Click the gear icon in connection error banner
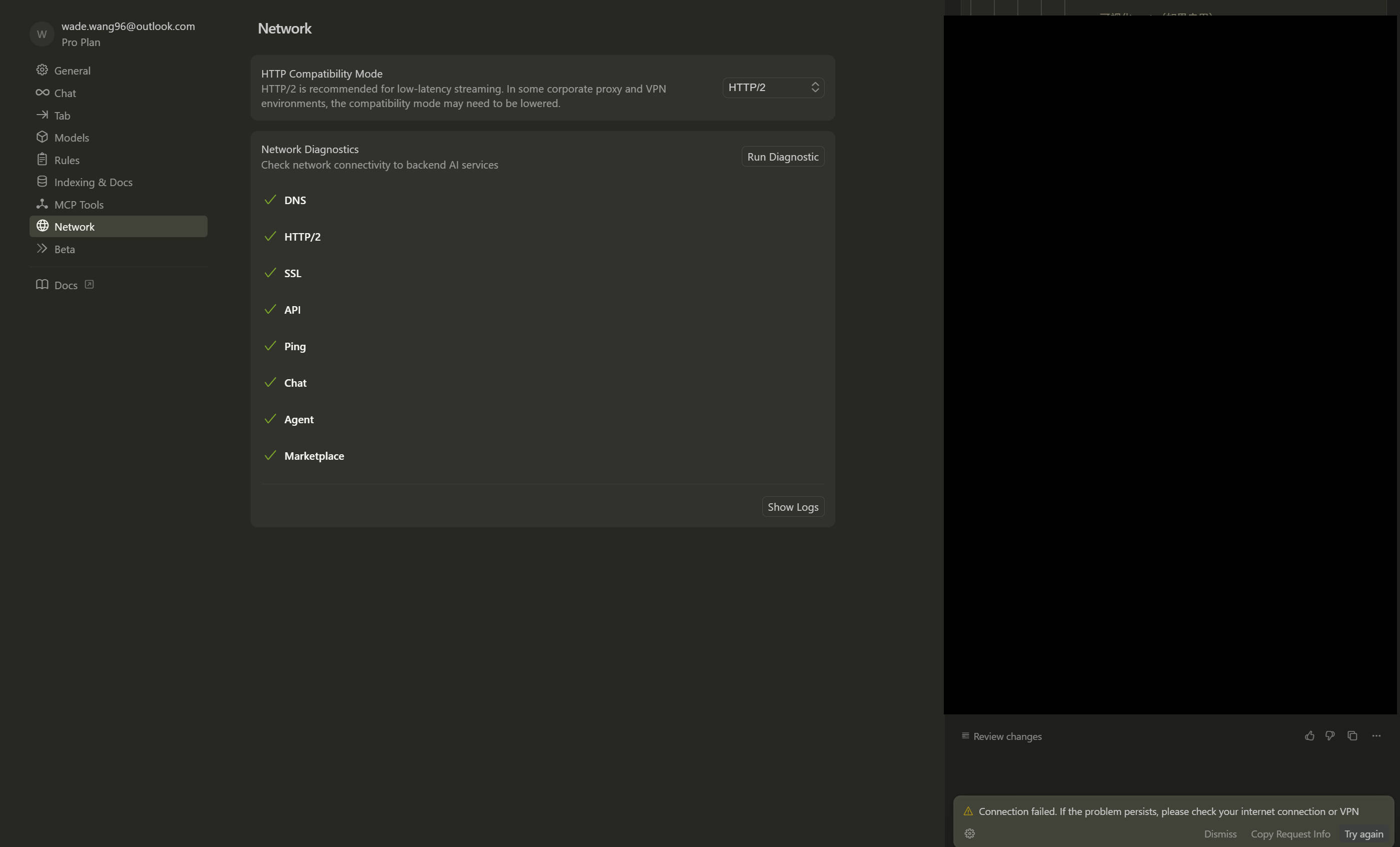 tap(970, 833)
